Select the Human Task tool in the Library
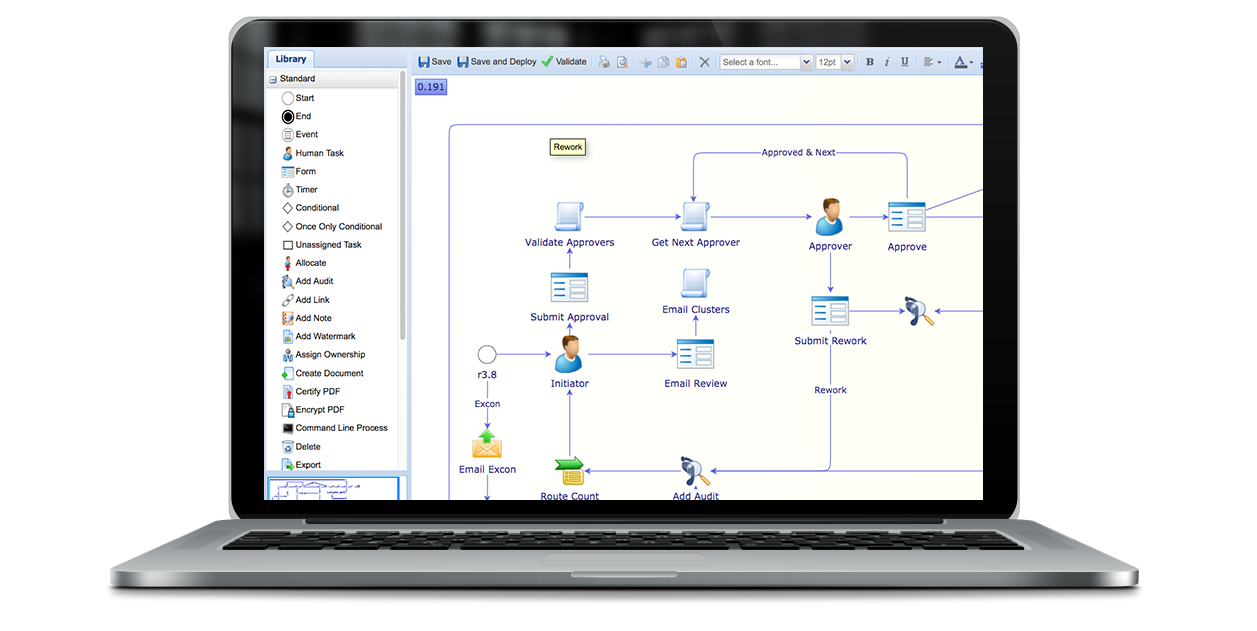Viewport: 1257px width, 631px height. pos(321,153)
